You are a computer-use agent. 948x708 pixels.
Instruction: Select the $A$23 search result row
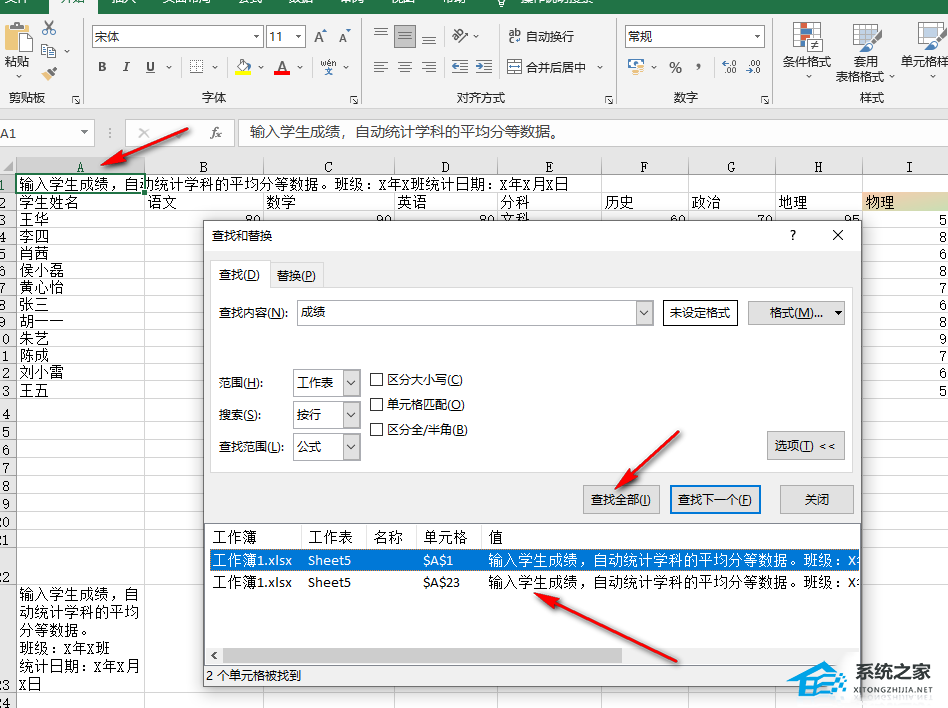coord(534,582)
